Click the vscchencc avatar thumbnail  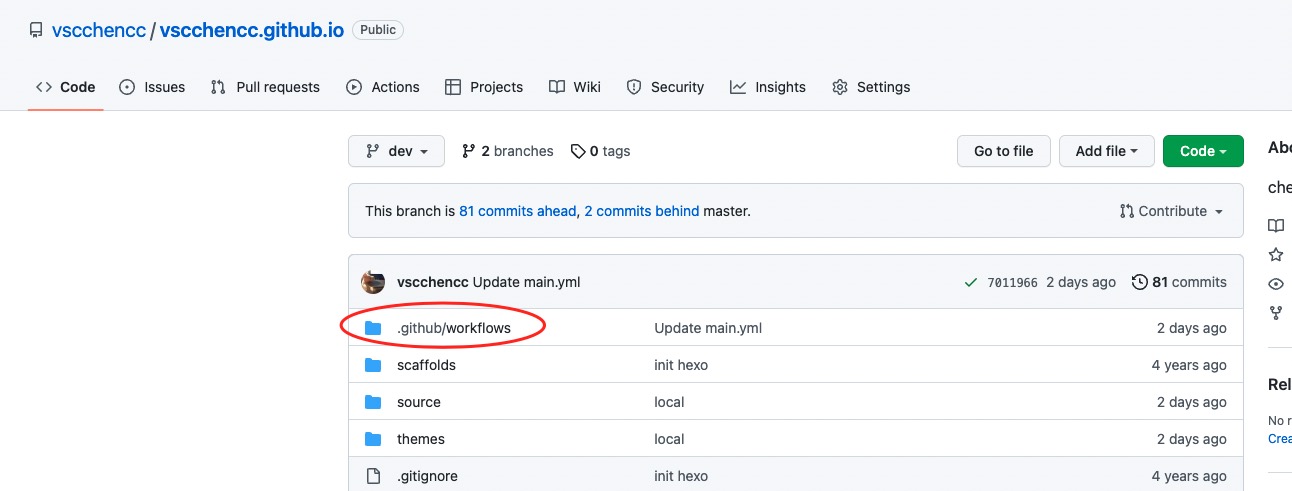[373, 282]
